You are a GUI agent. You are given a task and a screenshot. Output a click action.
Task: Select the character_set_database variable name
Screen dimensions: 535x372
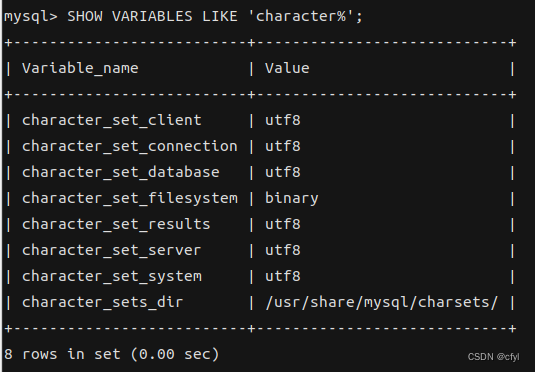tap(121, 172)
